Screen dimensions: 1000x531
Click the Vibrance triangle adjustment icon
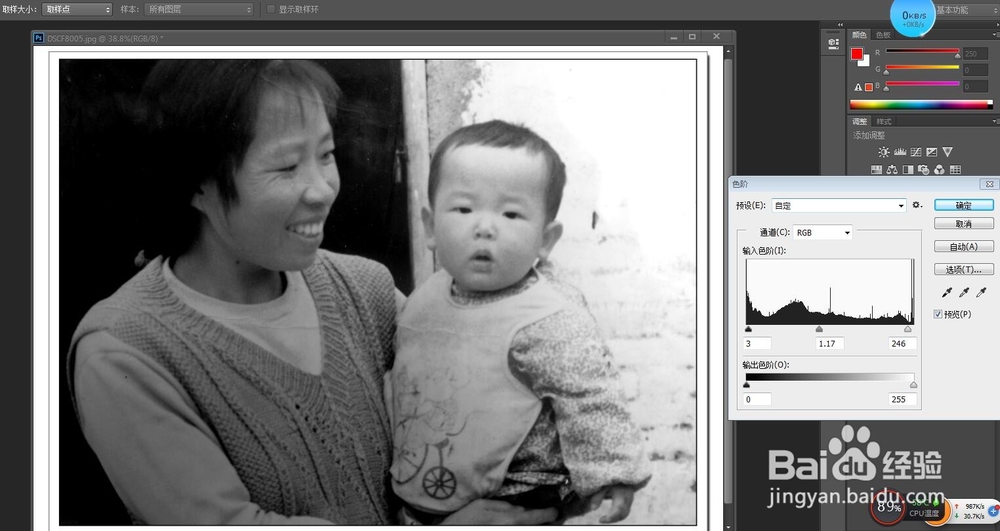coord(948,152)
